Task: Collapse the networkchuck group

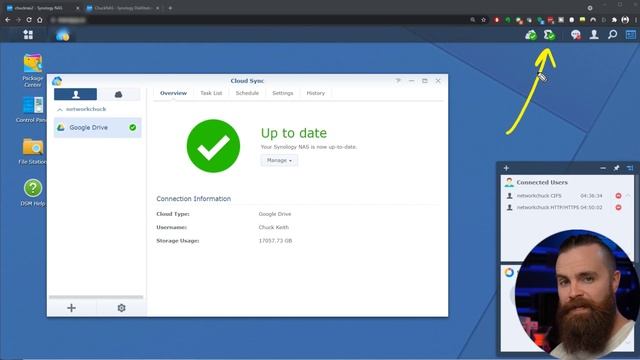Action: (x=60, y=109)
